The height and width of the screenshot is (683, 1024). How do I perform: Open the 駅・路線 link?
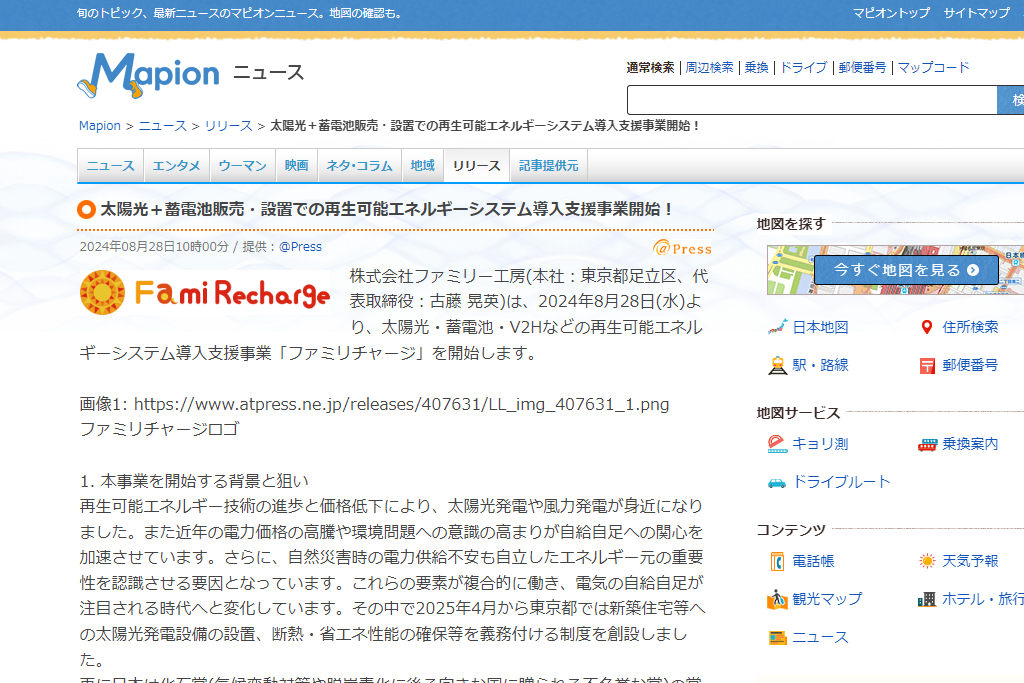[x=820, y=365]
